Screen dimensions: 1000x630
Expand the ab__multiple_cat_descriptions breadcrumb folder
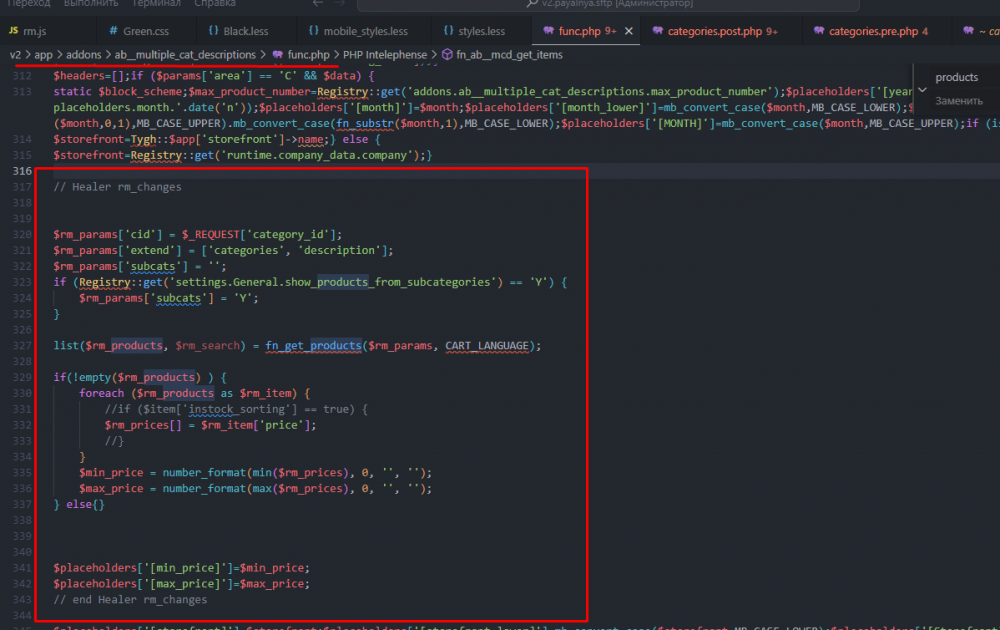coord(184,54)
